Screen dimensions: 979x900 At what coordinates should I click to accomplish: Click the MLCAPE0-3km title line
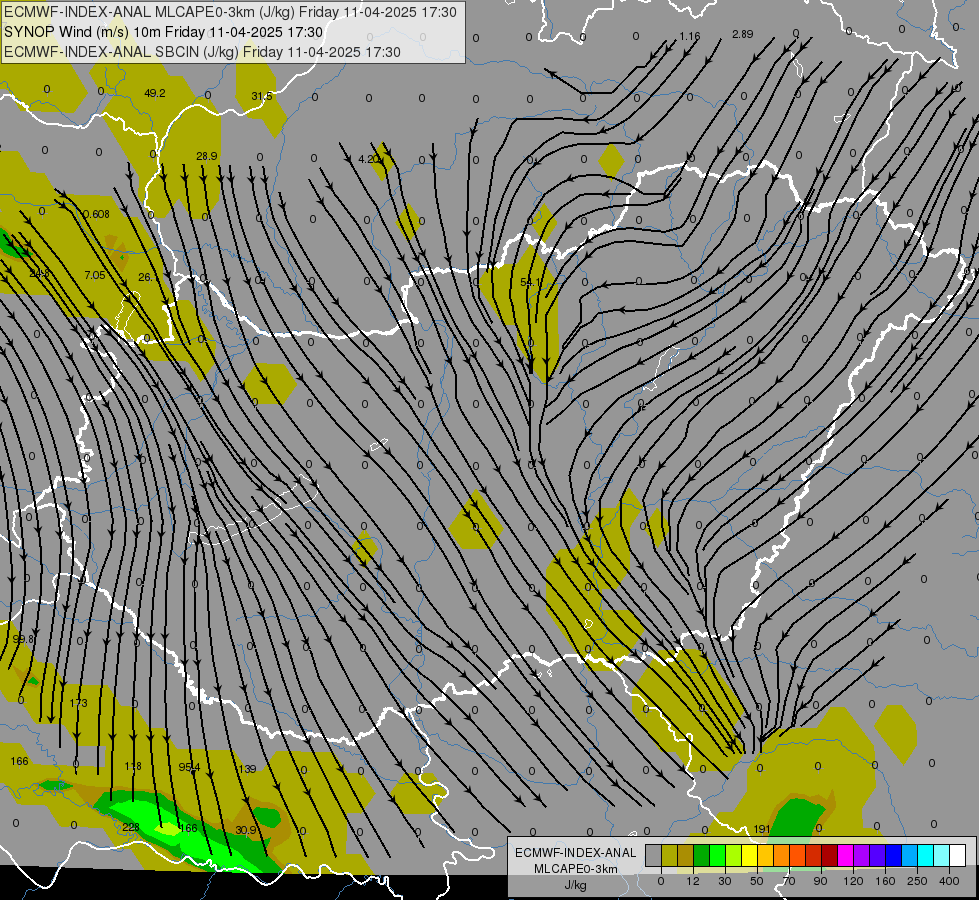[230, 12]
